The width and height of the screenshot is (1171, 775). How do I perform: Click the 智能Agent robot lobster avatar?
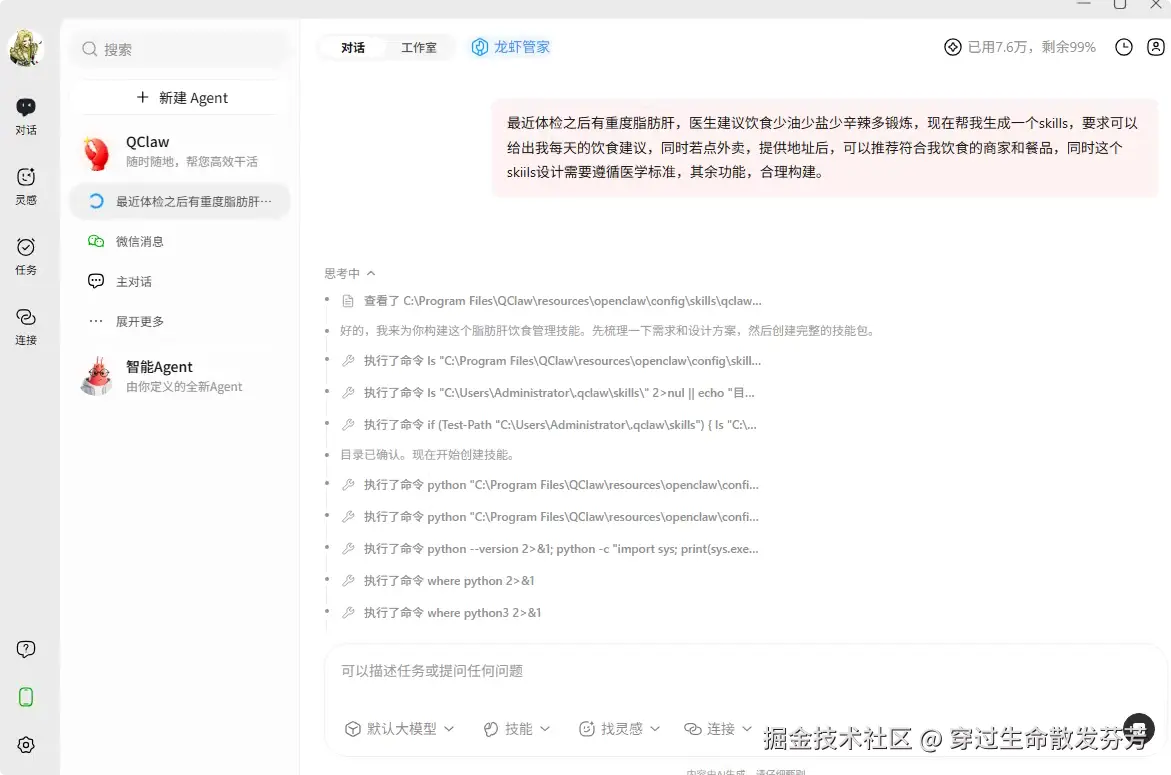click(97, 376)
